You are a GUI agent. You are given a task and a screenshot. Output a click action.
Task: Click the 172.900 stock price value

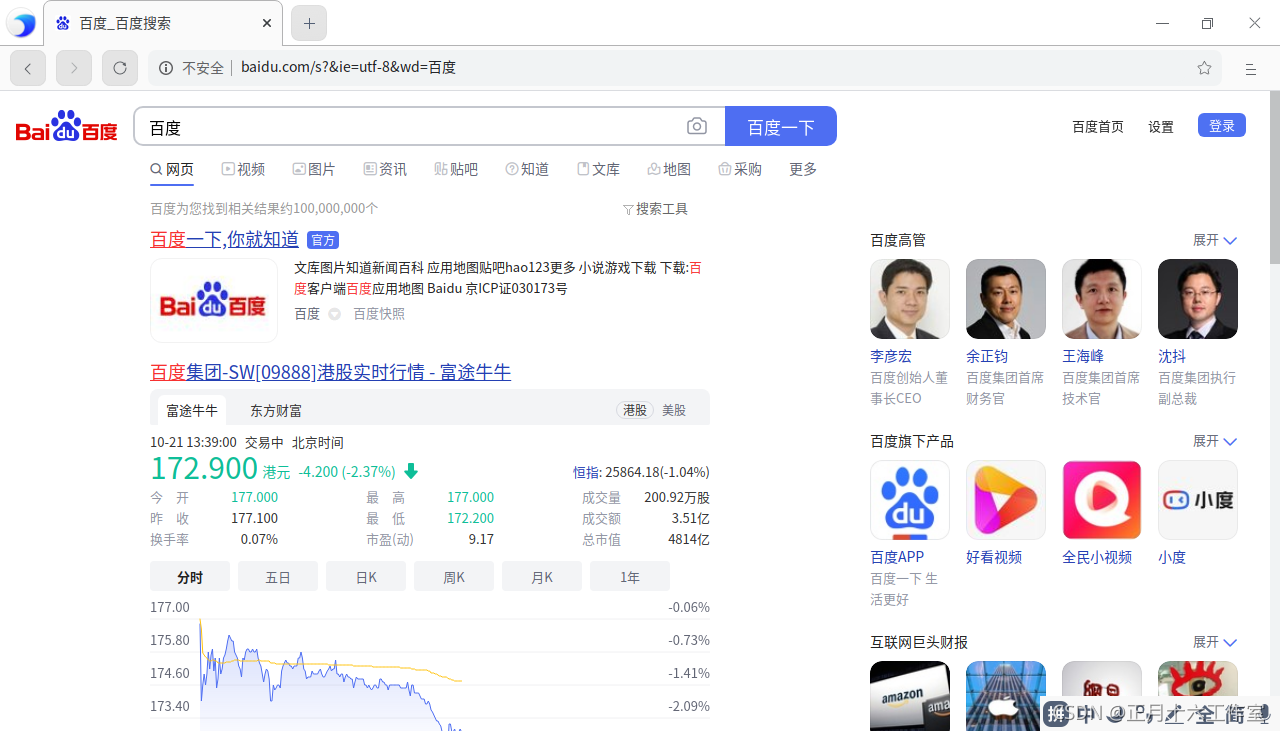204,469
